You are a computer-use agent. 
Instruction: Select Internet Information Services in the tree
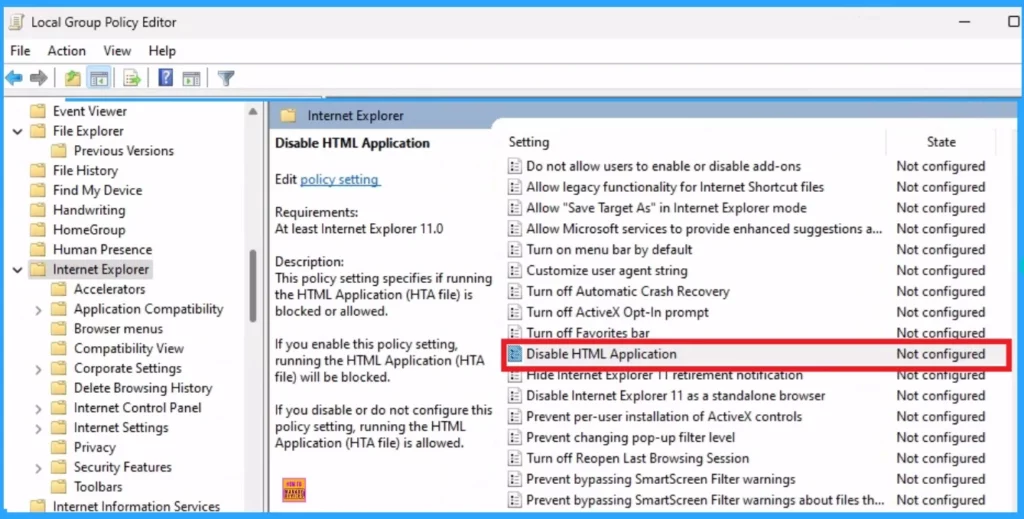pos(136,506)
